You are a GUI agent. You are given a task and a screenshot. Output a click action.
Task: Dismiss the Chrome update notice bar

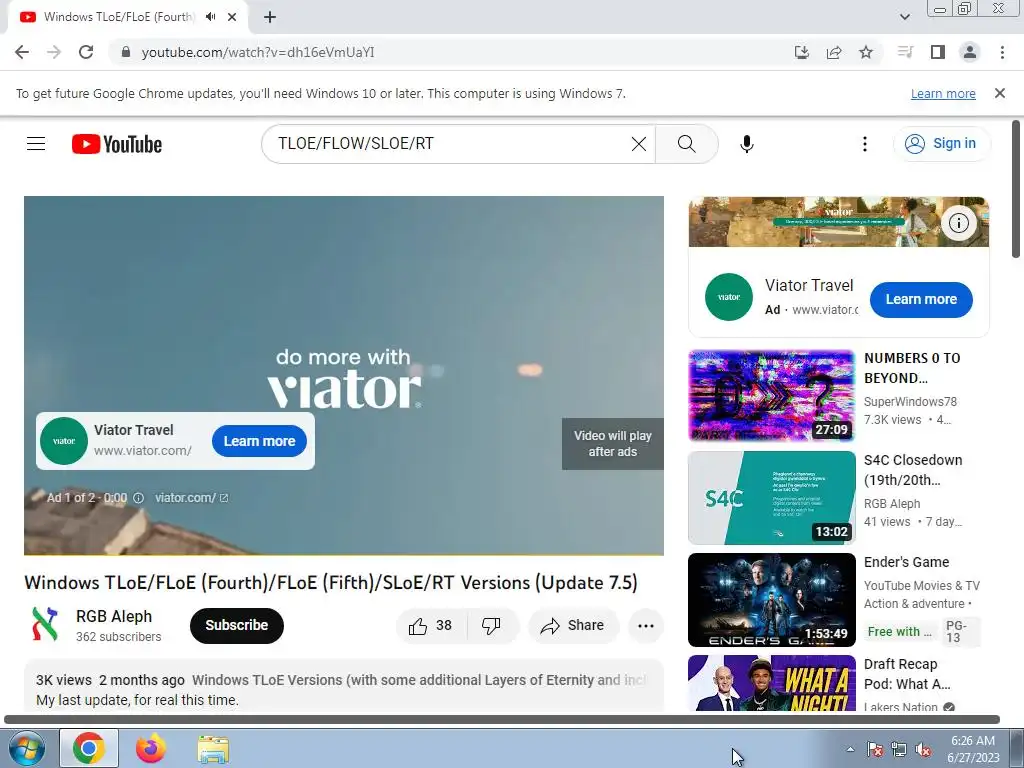pos(1000,93)
